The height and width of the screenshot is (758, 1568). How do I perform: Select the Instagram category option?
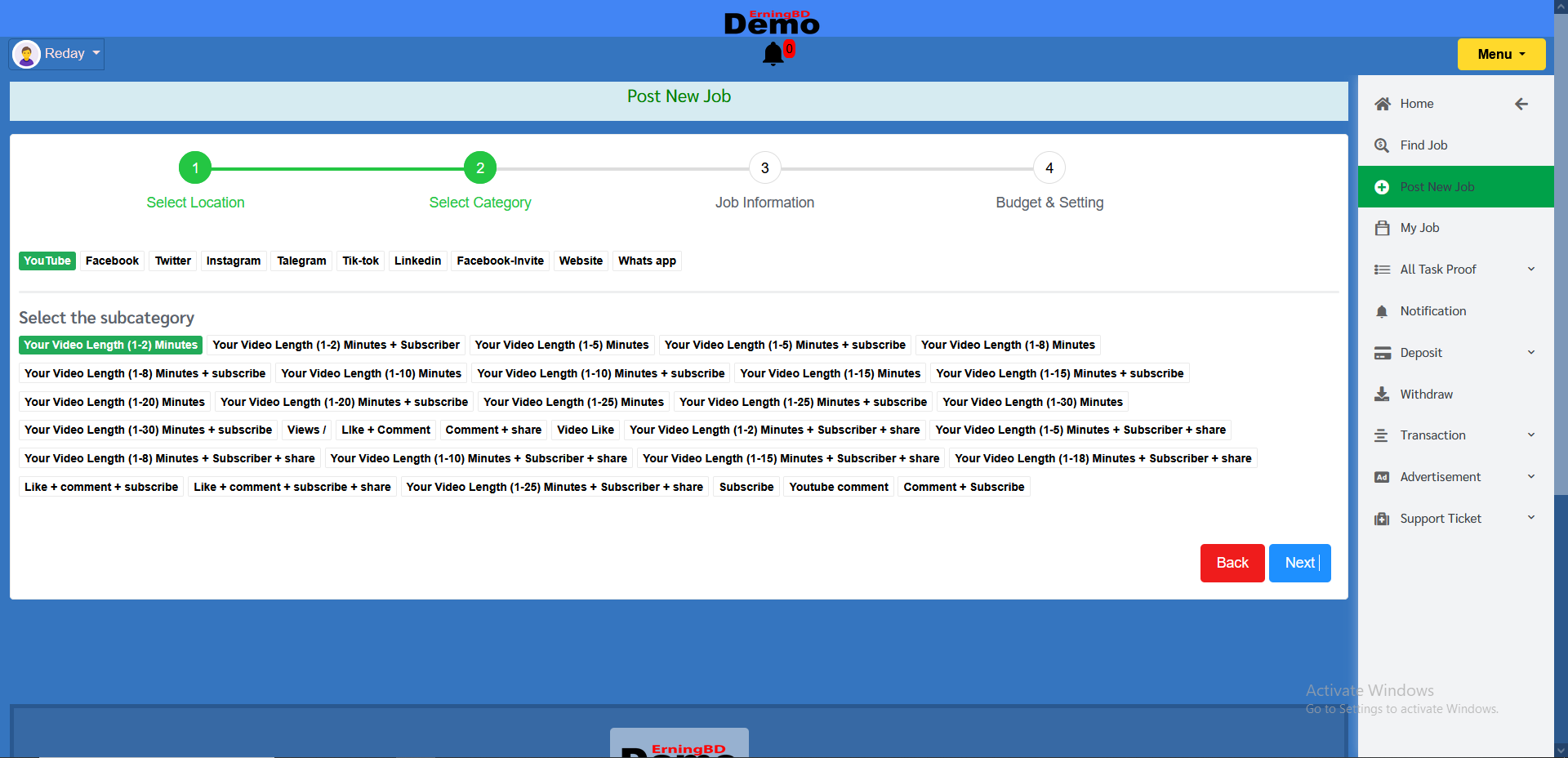(x=233, y=261)
